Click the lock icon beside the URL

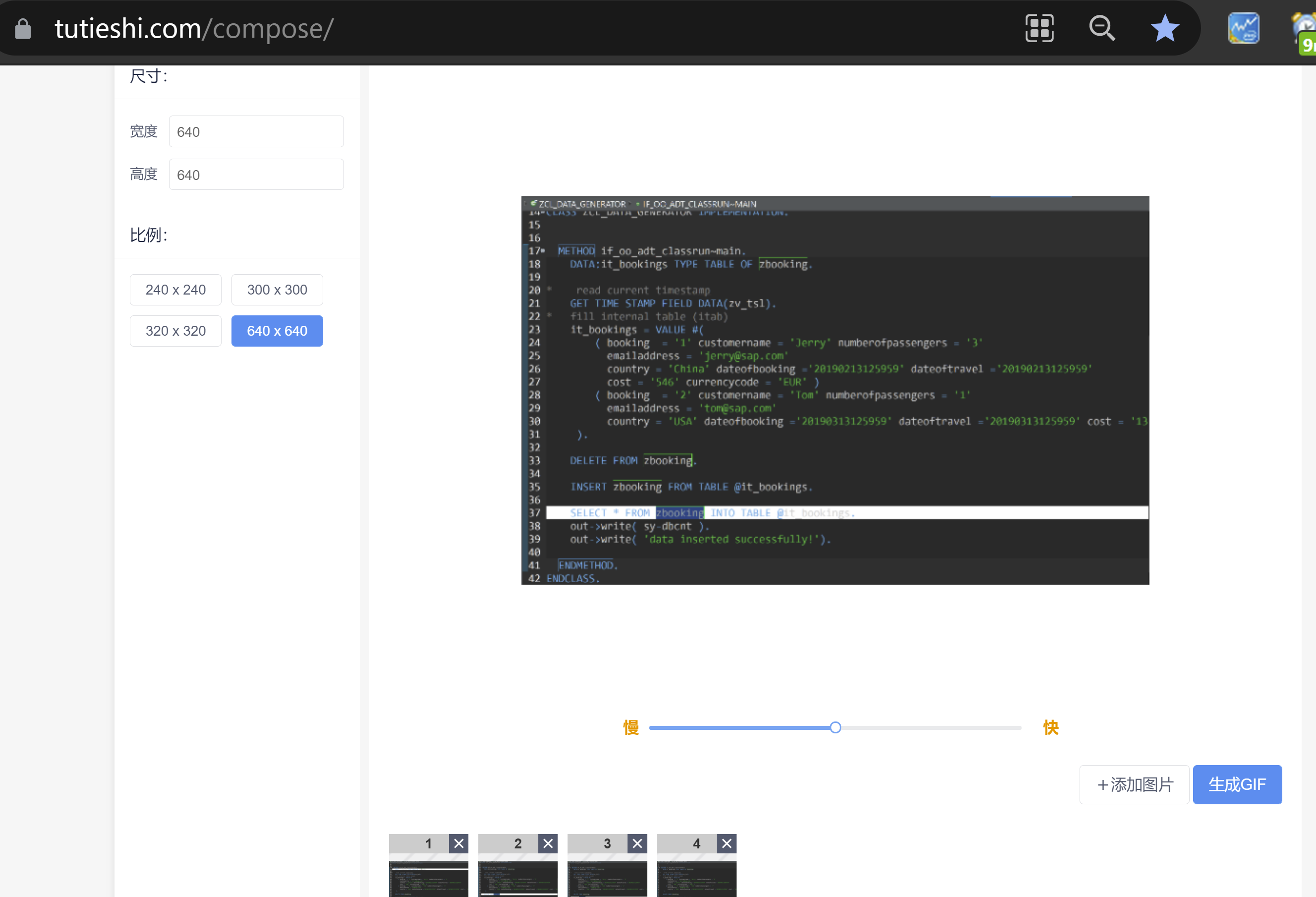[x=23, y=29]
